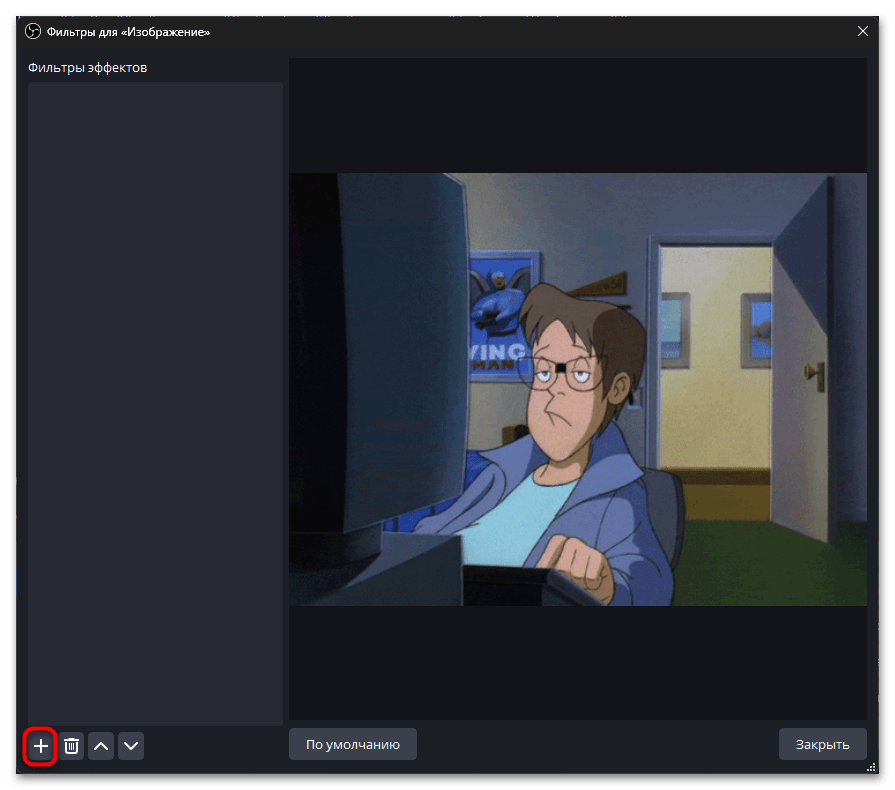The image size is (895, 790).
Task: Click inside the empty effect filters list
Action: [155, 403]
